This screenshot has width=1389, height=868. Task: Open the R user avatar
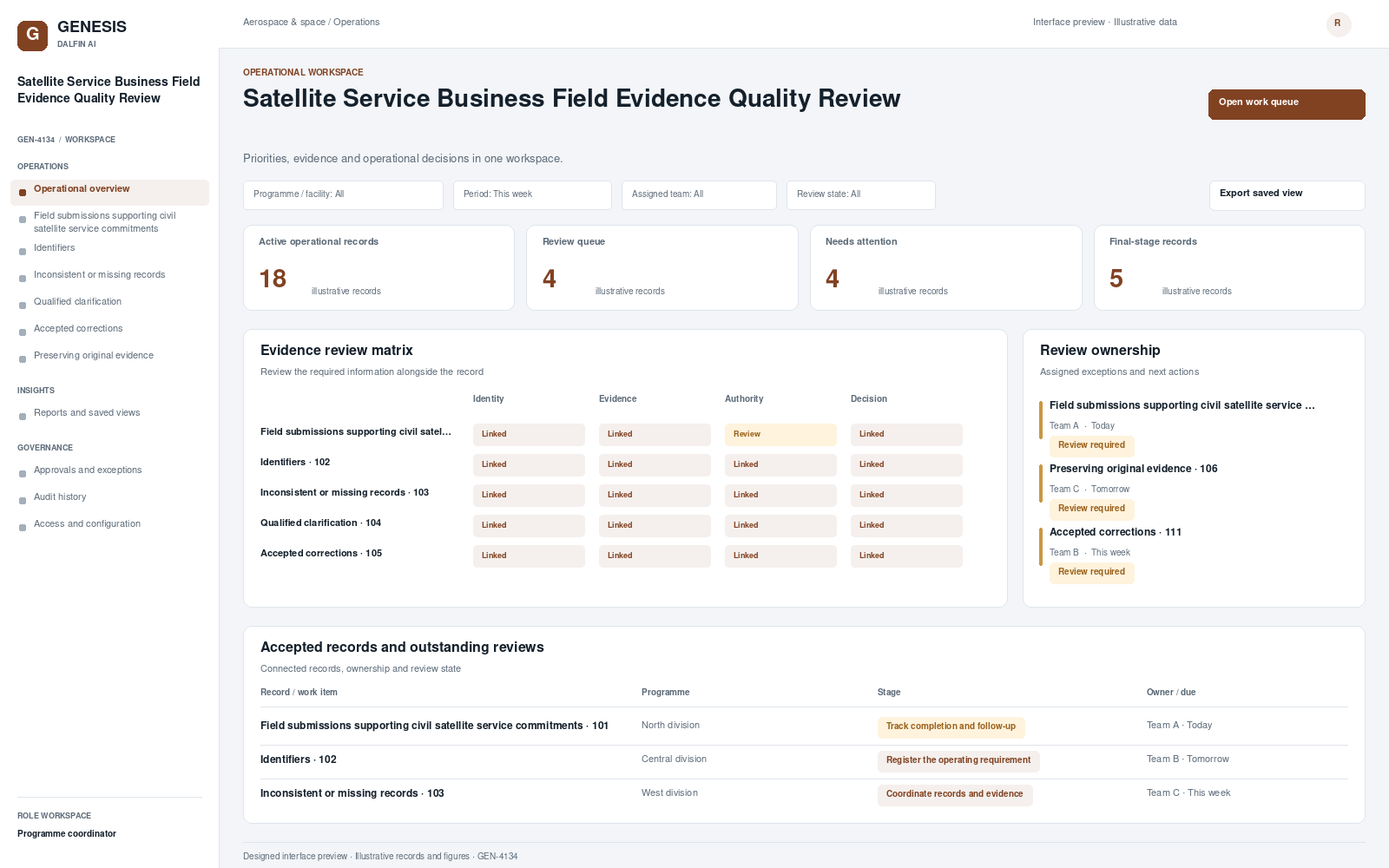(x=1339, y=24)
